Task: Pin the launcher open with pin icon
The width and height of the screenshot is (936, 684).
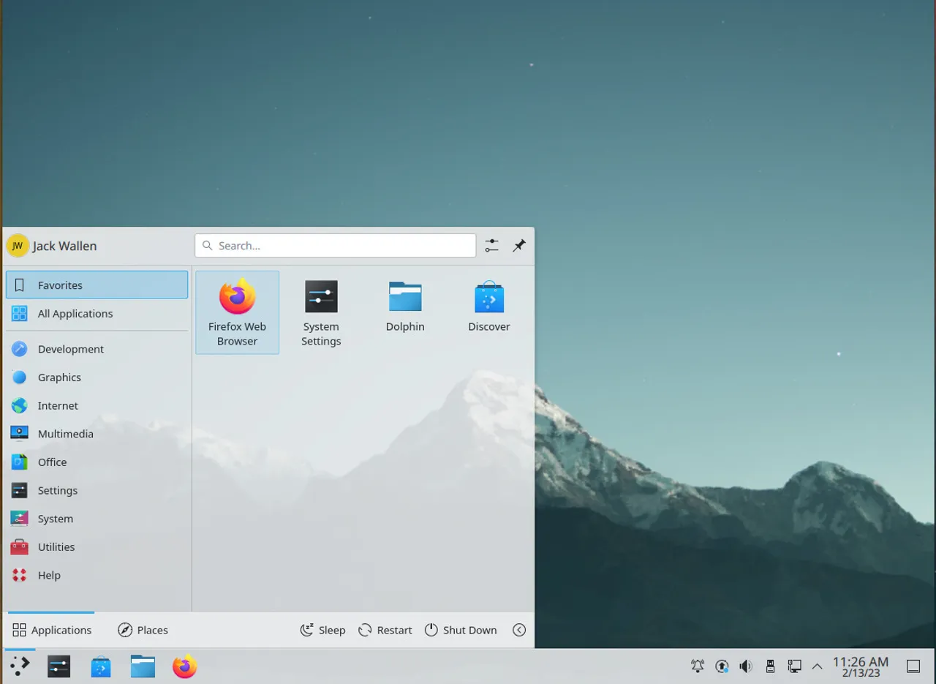Action: click(x=519, y=245)
